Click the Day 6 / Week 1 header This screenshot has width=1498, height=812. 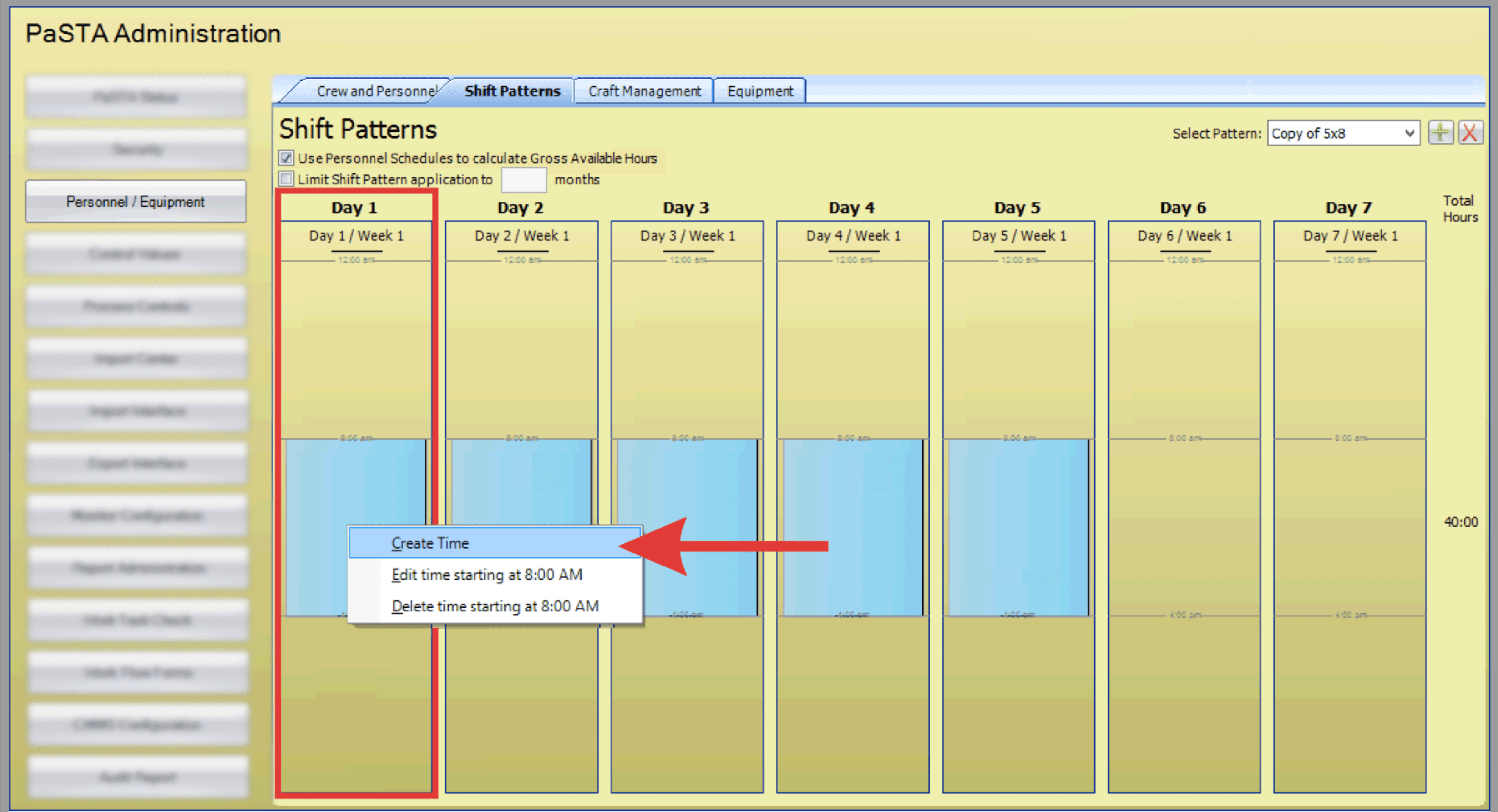click(1184, 236)
